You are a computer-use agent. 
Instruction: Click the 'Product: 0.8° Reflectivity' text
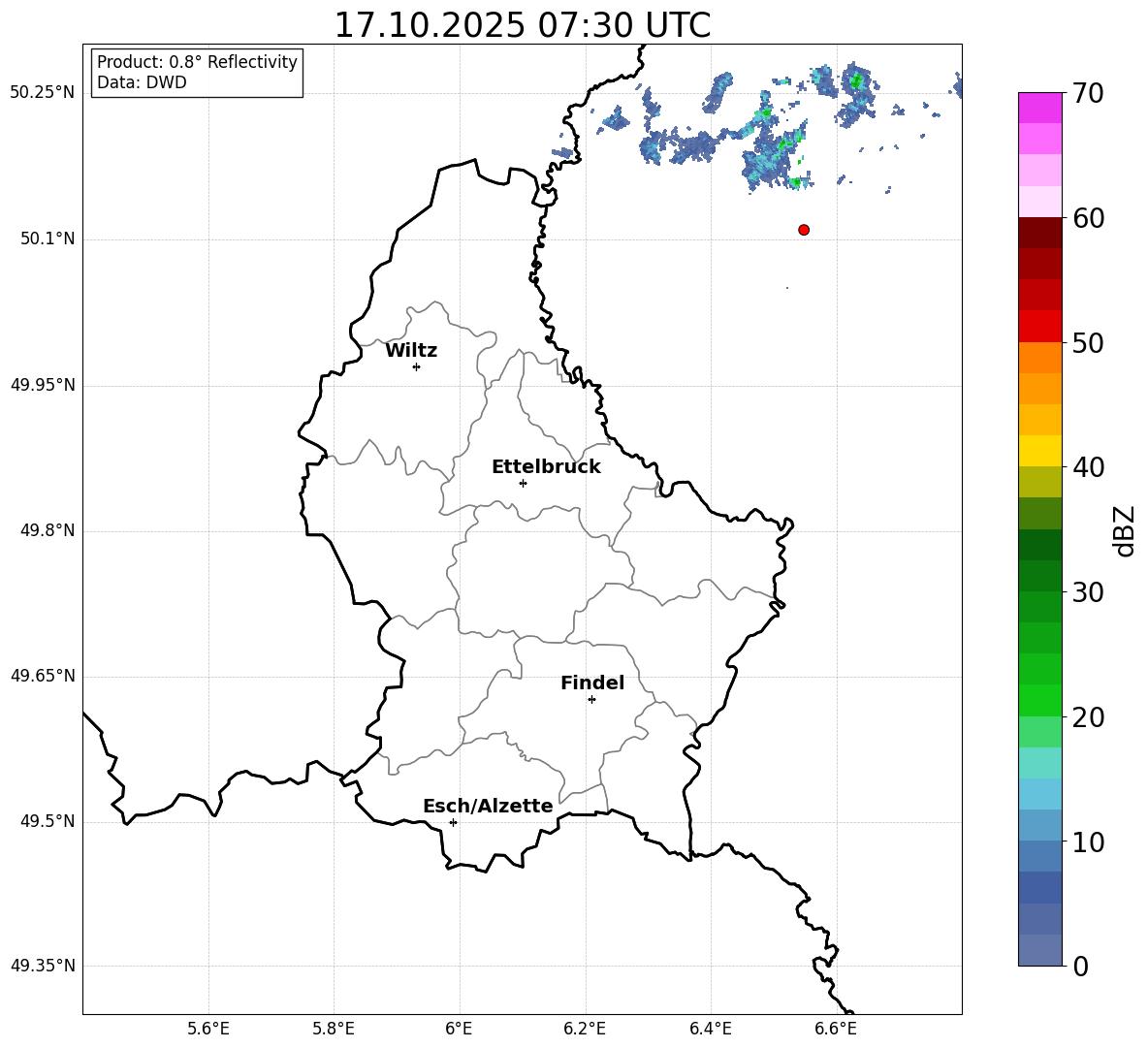tap(197, 62)
